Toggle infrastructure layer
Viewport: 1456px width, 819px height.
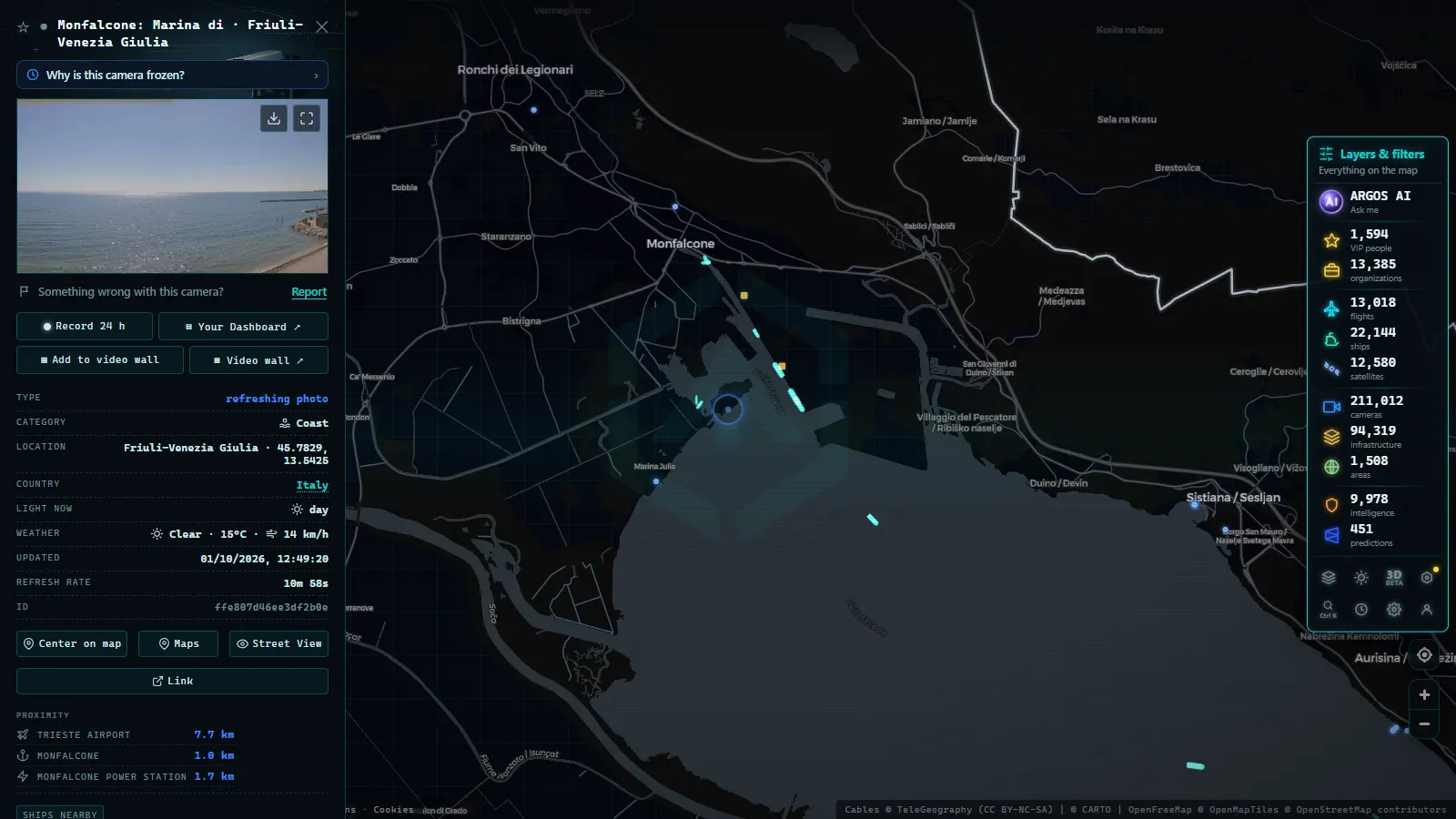1378,437
